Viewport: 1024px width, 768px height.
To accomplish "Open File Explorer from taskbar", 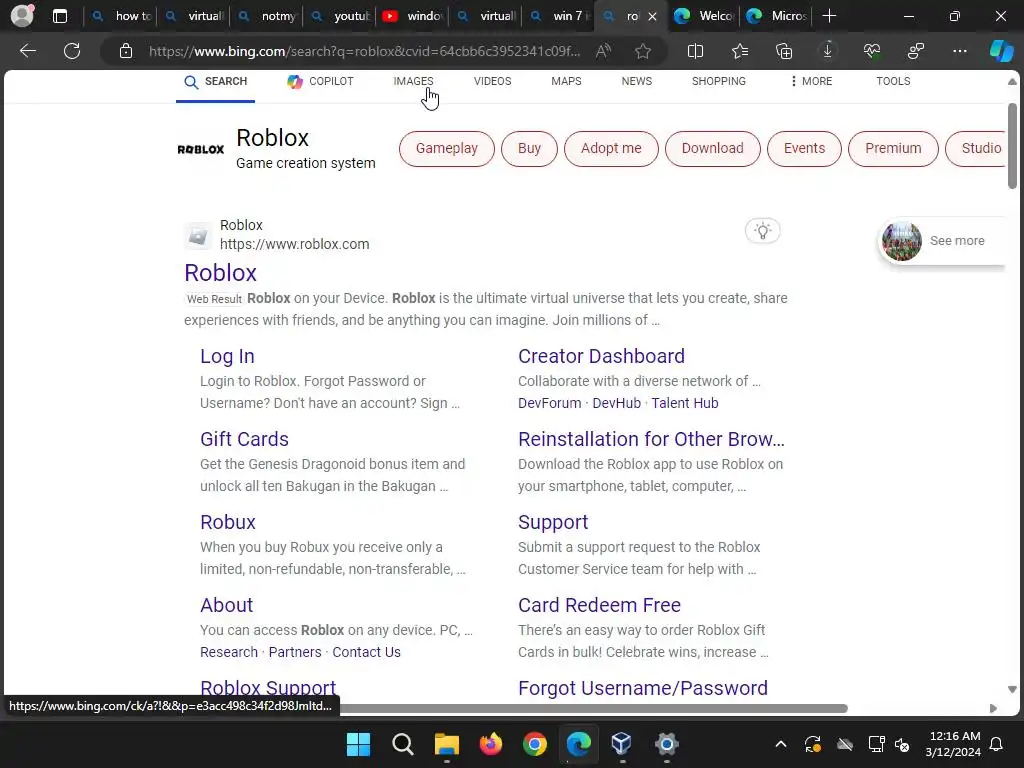I will point(447,744).
